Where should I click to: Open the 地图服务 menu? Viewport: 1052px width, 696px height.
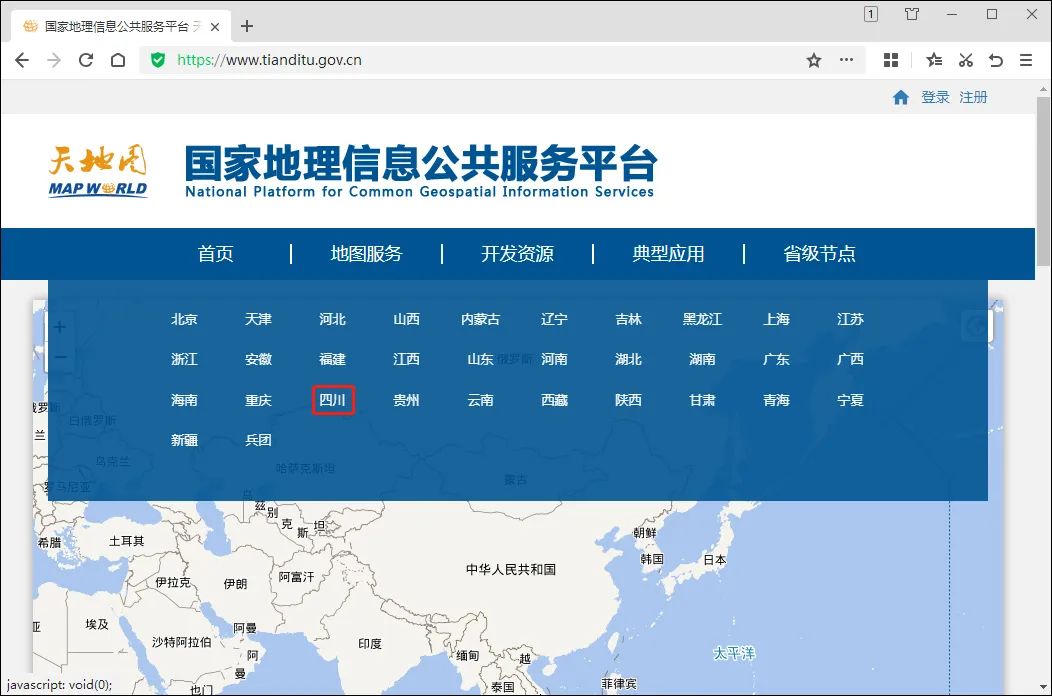click(x=366, y=254)
